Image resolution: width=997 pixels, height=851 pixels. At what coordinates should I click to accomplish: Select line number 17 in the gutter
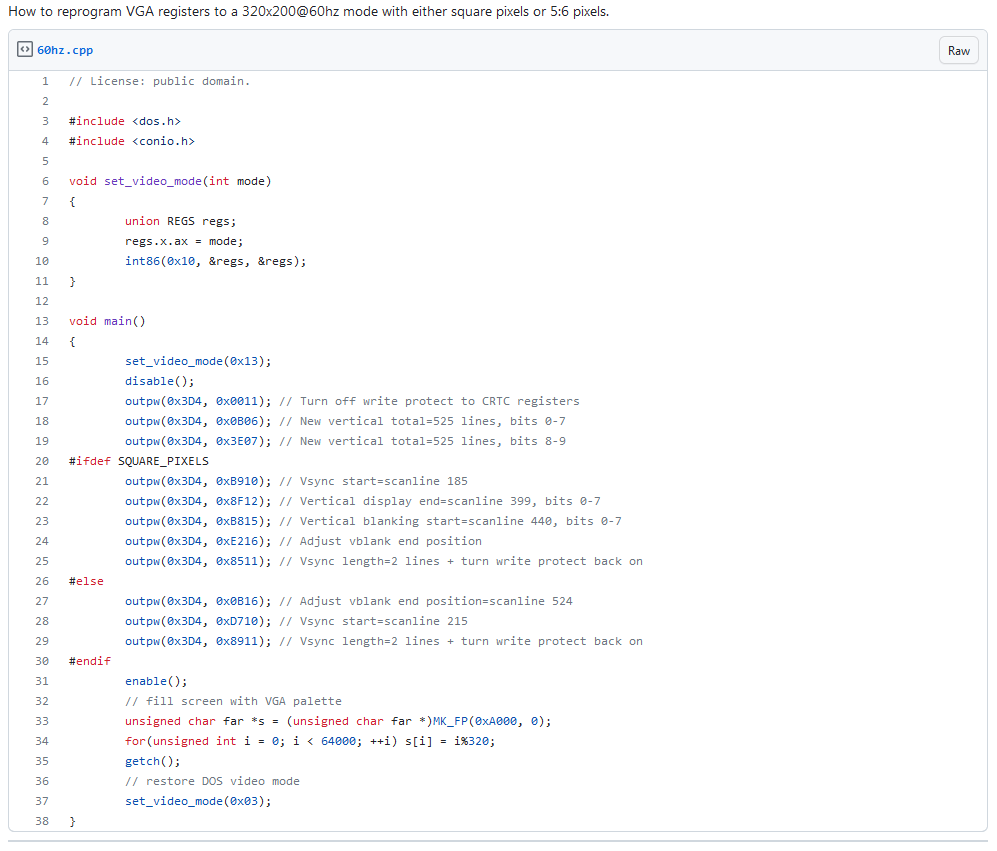point(41,401)
